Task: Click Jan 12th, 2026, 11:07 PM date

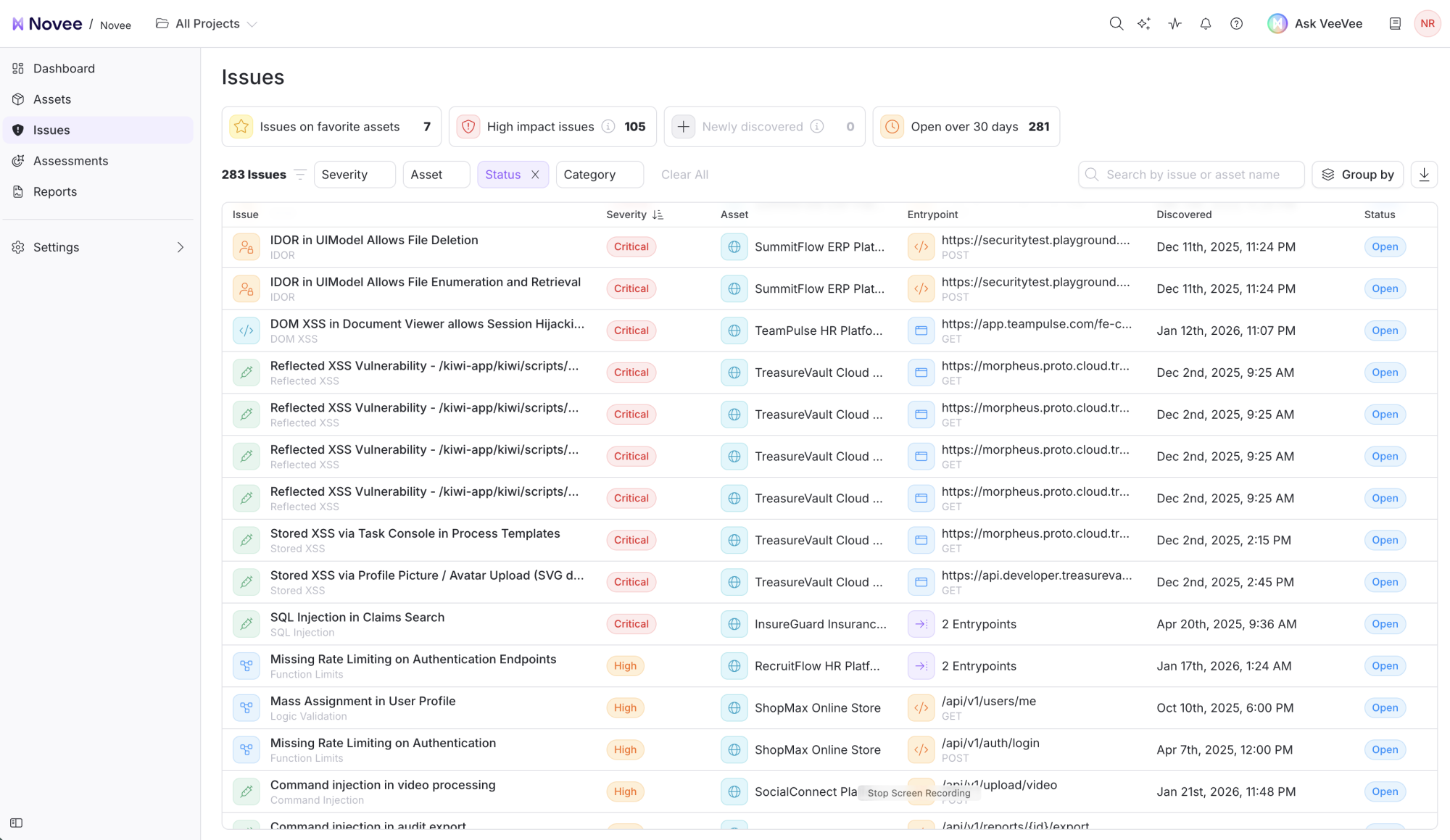Action: (x=1226, y=330)
